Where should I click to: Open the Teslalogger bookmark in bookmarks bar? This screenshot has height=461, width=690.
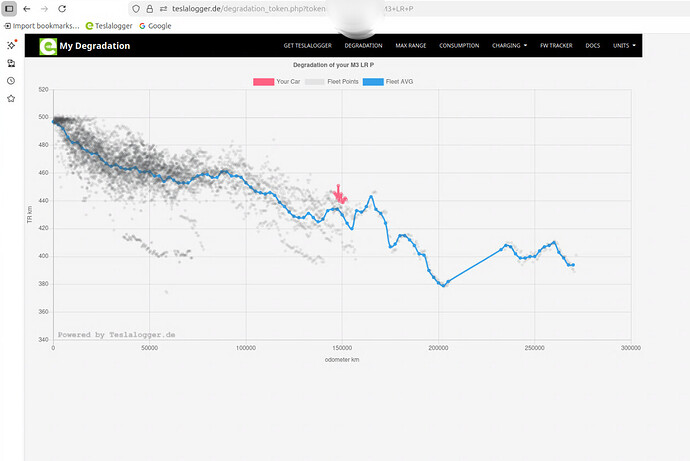(108, 25)
